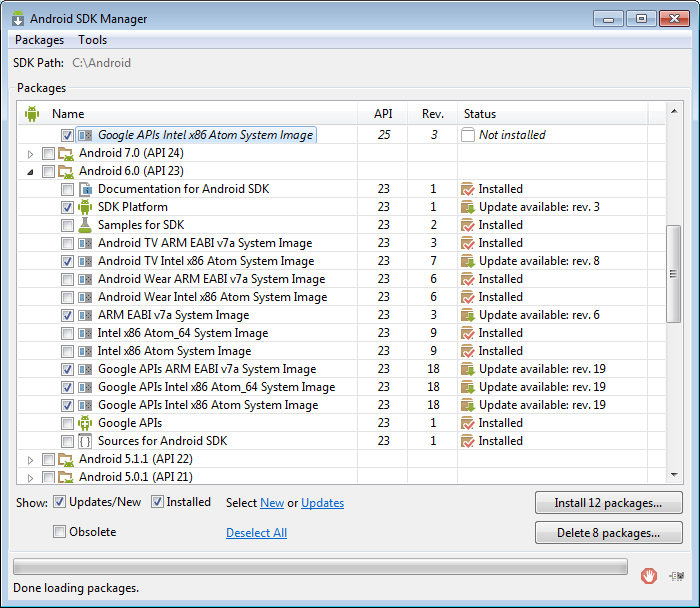Image resolution: width=700 pixels, height=608 pixels.
Task: Expand the Android 5.1.1 (API 22) group
Action: click(31, 459)
